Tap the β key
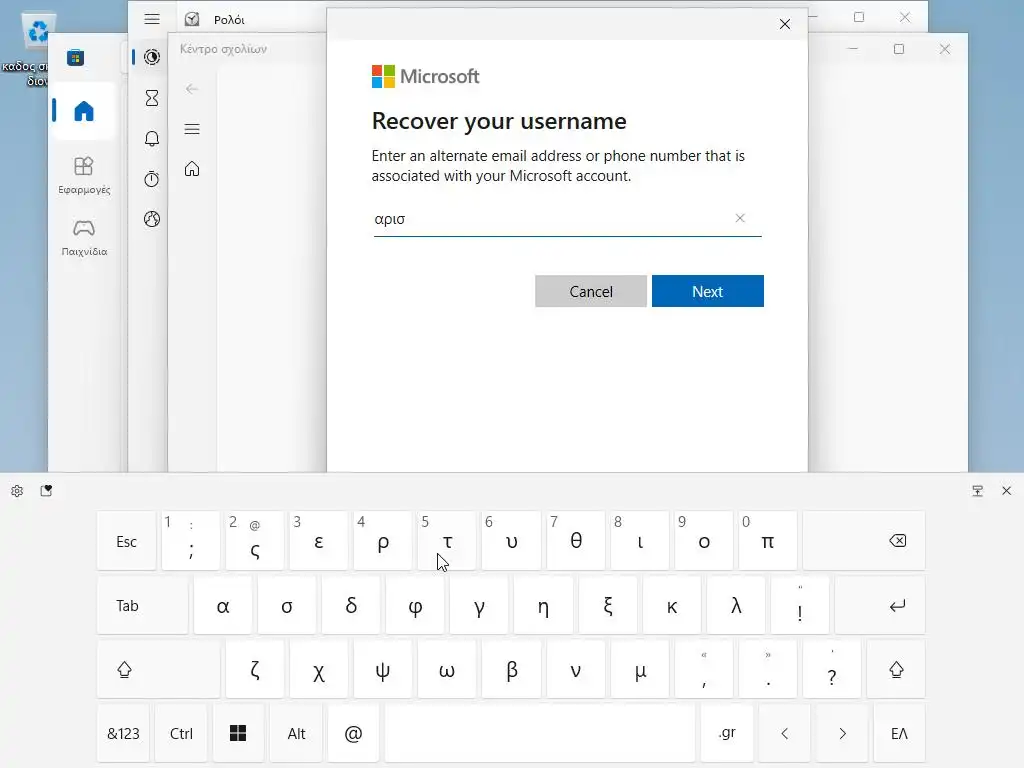This screenshot has height=768, width=1024. [511, 669]
